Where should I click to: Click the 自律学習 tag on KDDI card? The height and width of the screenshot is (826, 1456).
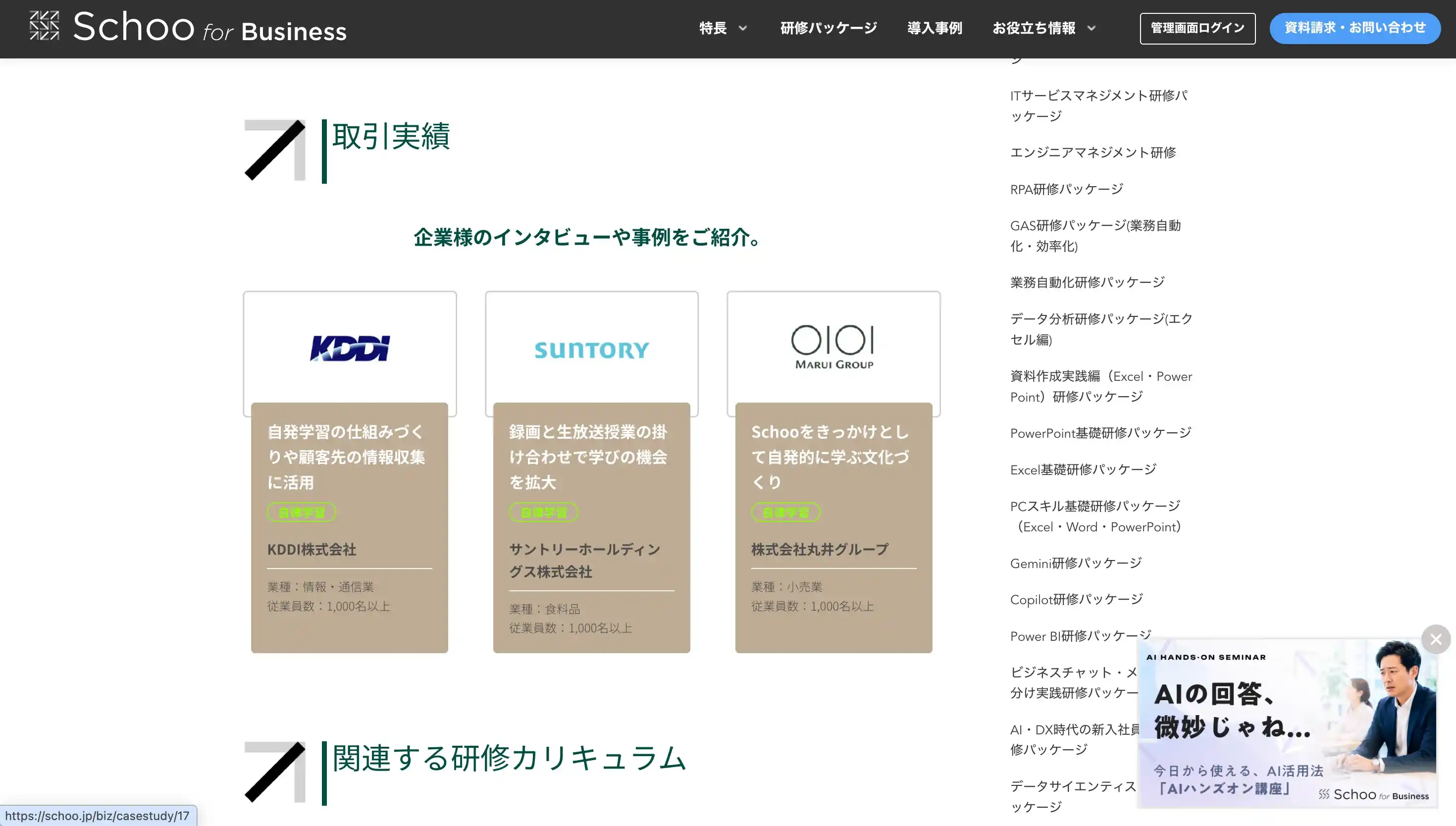pyautogui.click(x=302, y=512)
